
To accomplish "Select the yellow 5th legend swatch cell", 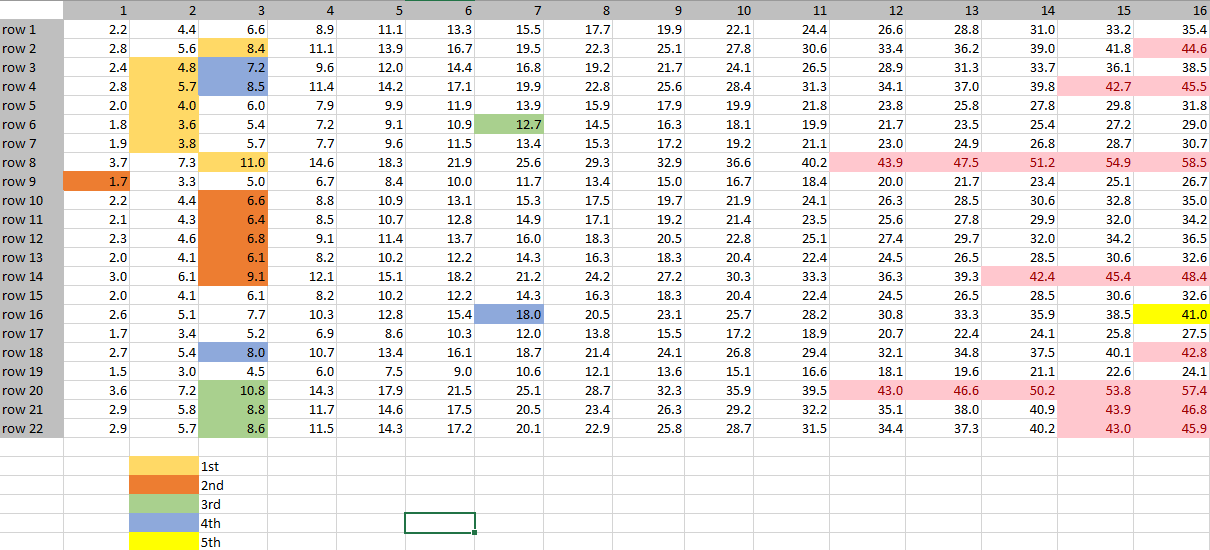I will [165, 542].
